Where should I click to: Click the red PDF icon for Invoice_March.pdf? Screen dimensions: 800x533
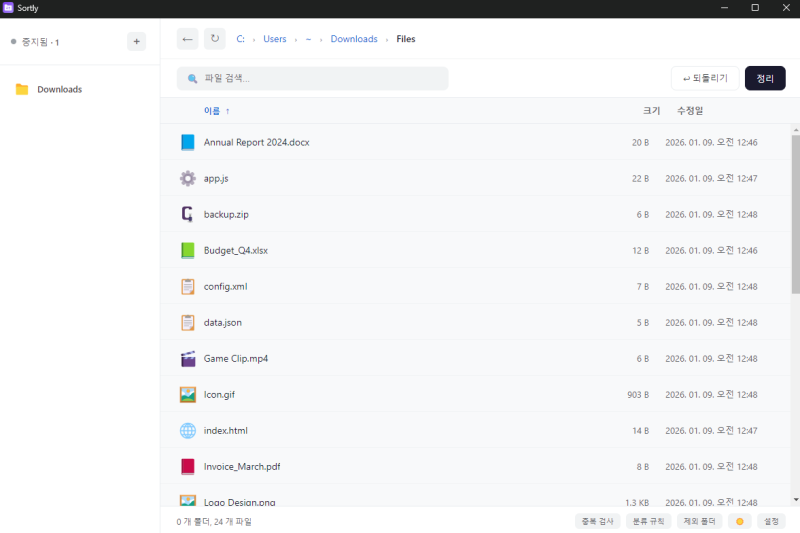click(x=188, y=467)
